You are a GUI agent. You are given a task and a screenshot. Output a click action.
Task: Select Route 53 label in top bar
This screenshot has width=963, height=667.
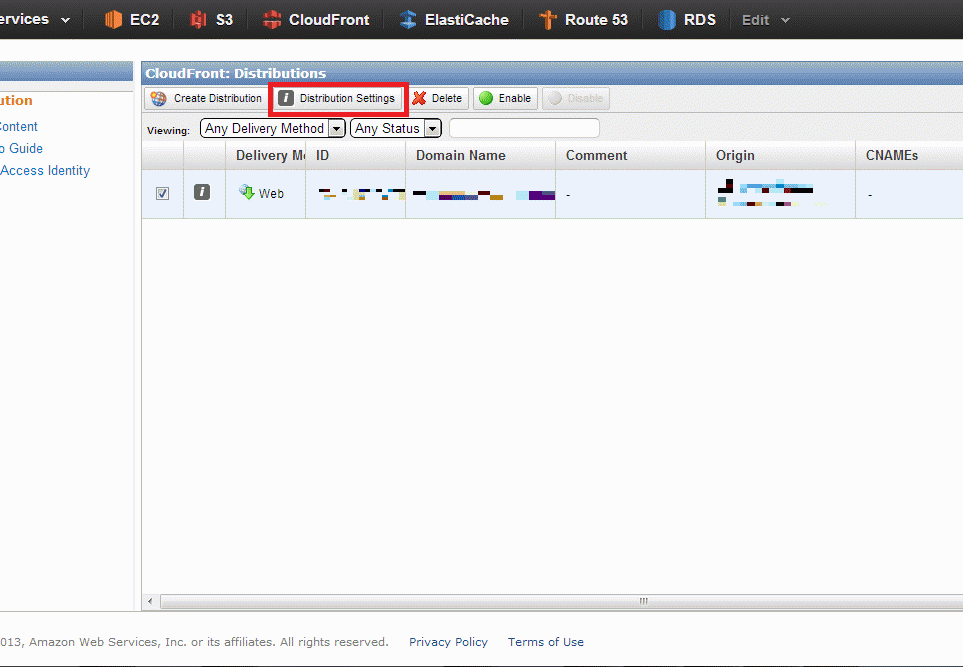click(x=596, y=20)
